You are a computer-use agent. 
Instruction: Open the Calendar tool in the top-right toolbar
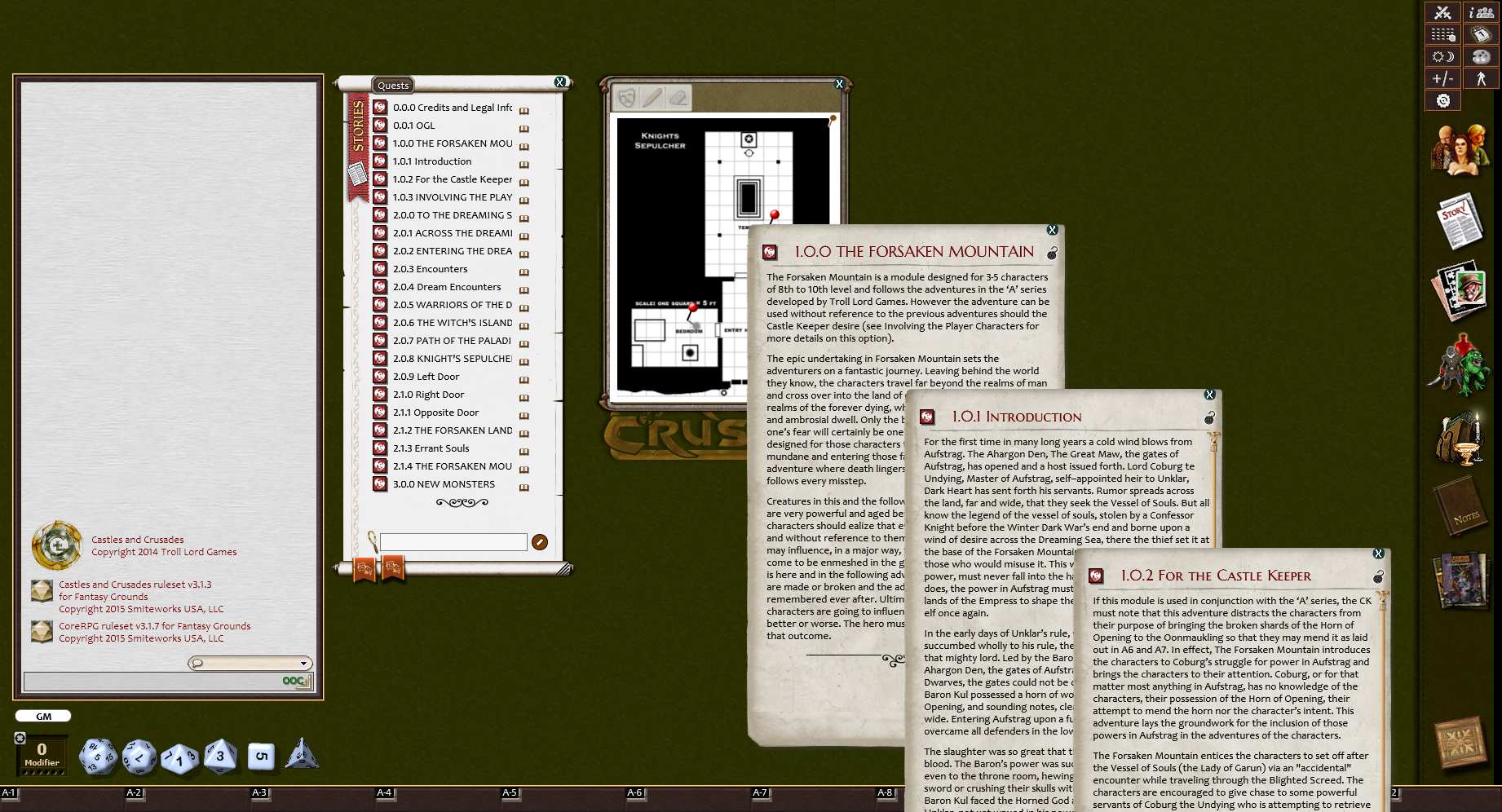[x=1481, y=34]
